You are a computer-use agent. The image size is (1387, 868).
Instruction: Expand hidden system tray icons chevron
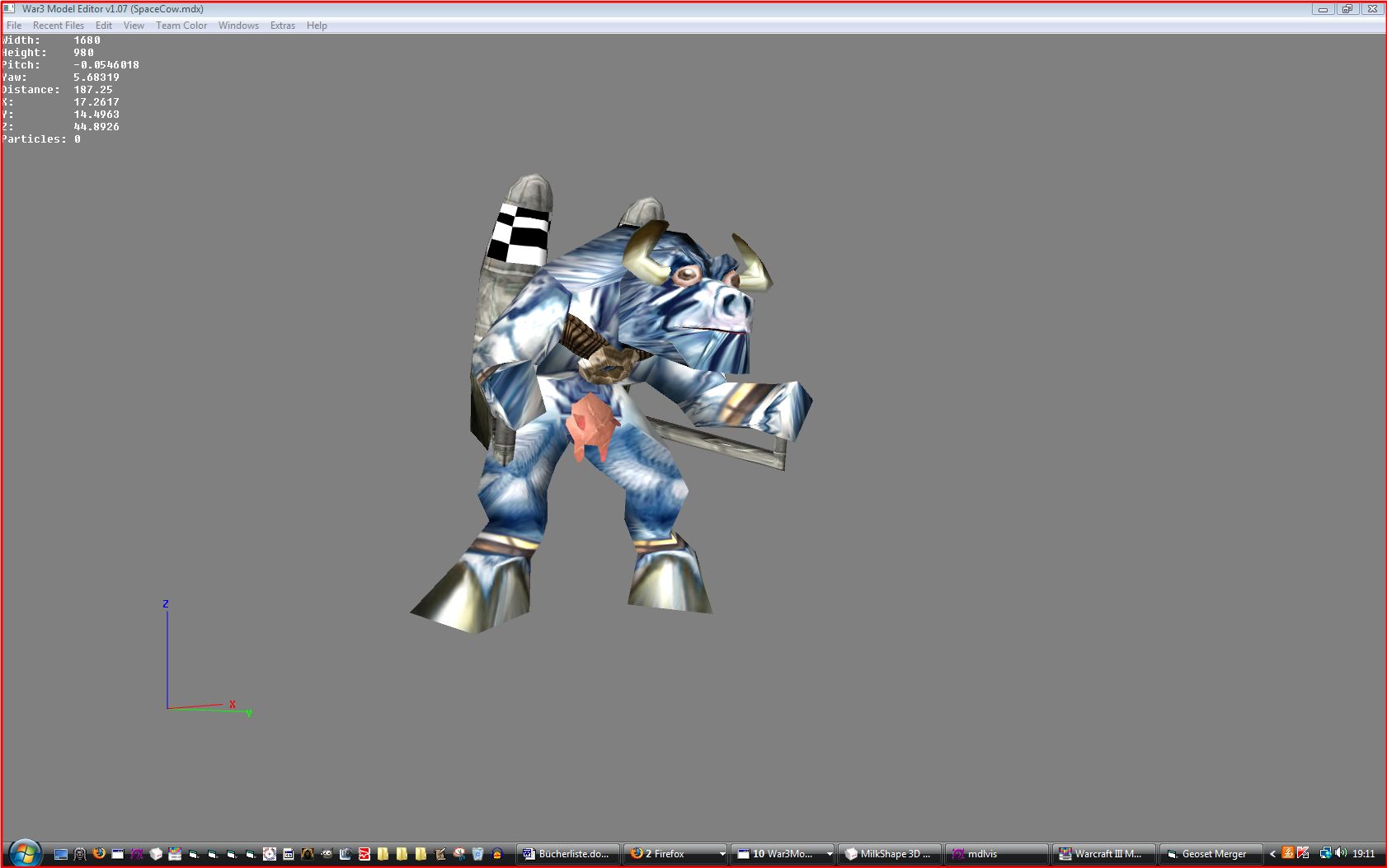tap(1272, 854)
